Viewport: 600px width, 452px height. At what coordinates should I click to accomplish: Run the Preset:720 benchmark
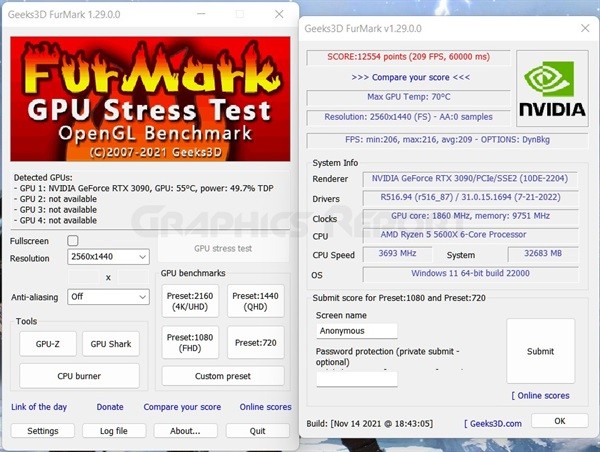tap(256, 343)
